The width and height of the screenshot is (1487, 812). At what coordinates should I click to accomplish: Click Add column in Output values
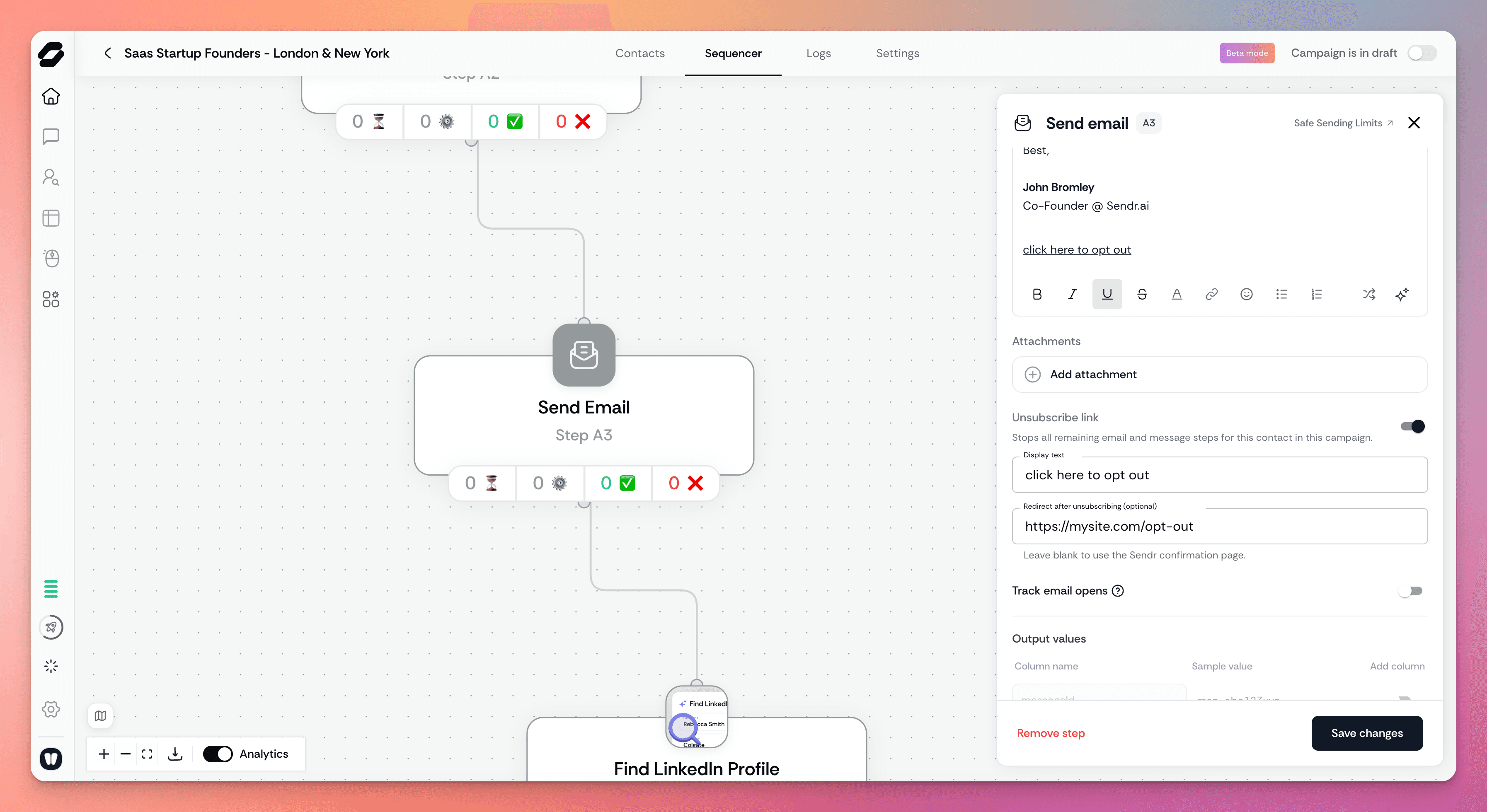pos(1397,666)
